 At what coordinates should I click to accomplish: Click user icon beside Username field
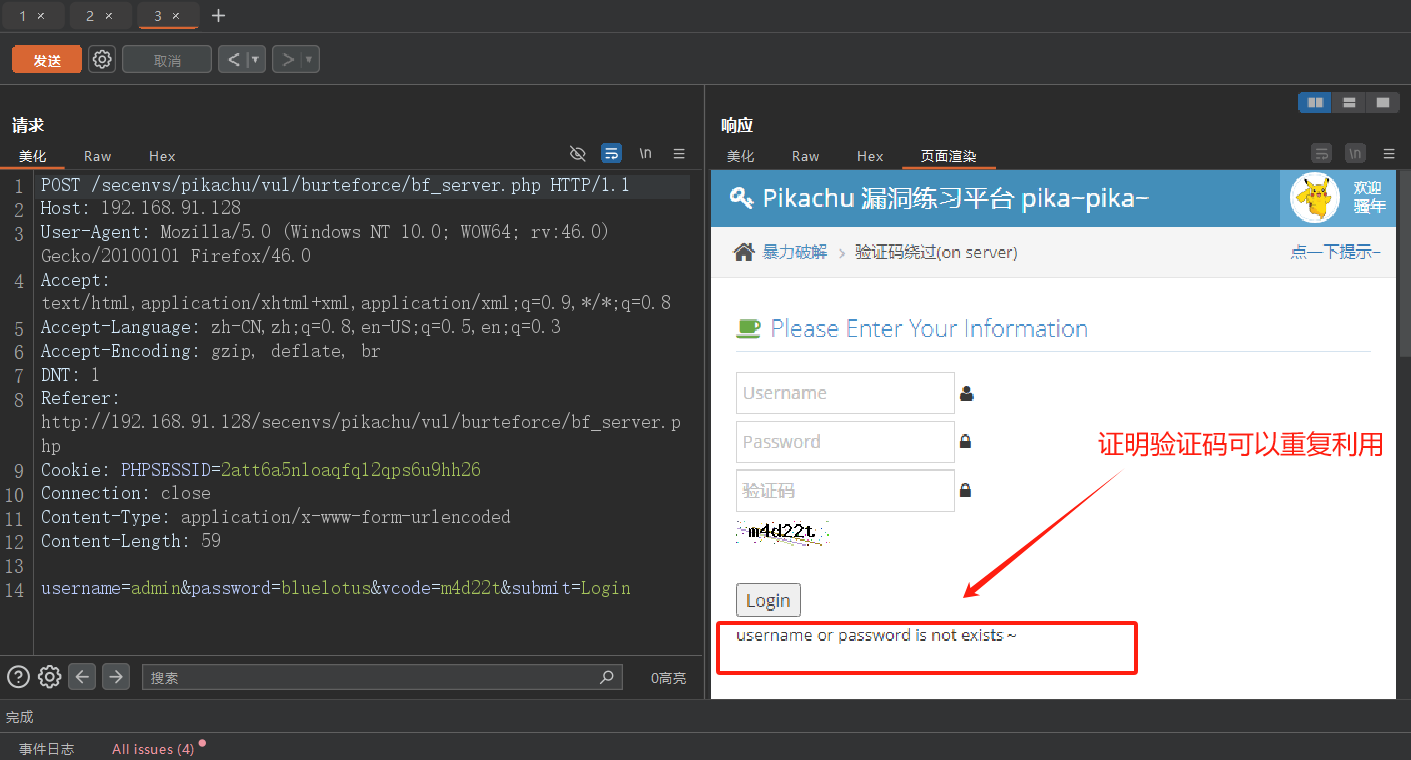tap(966, 394)
